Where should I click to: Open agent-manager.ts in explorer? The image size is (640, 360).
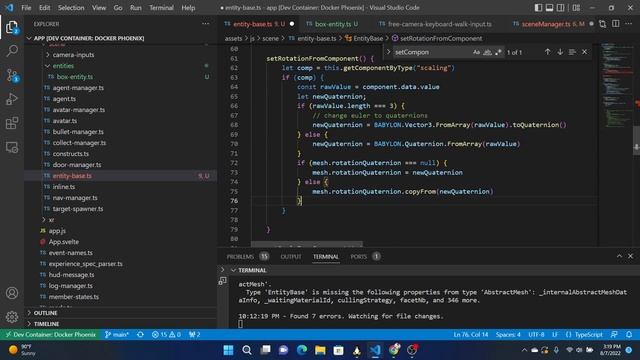(78, 88)
